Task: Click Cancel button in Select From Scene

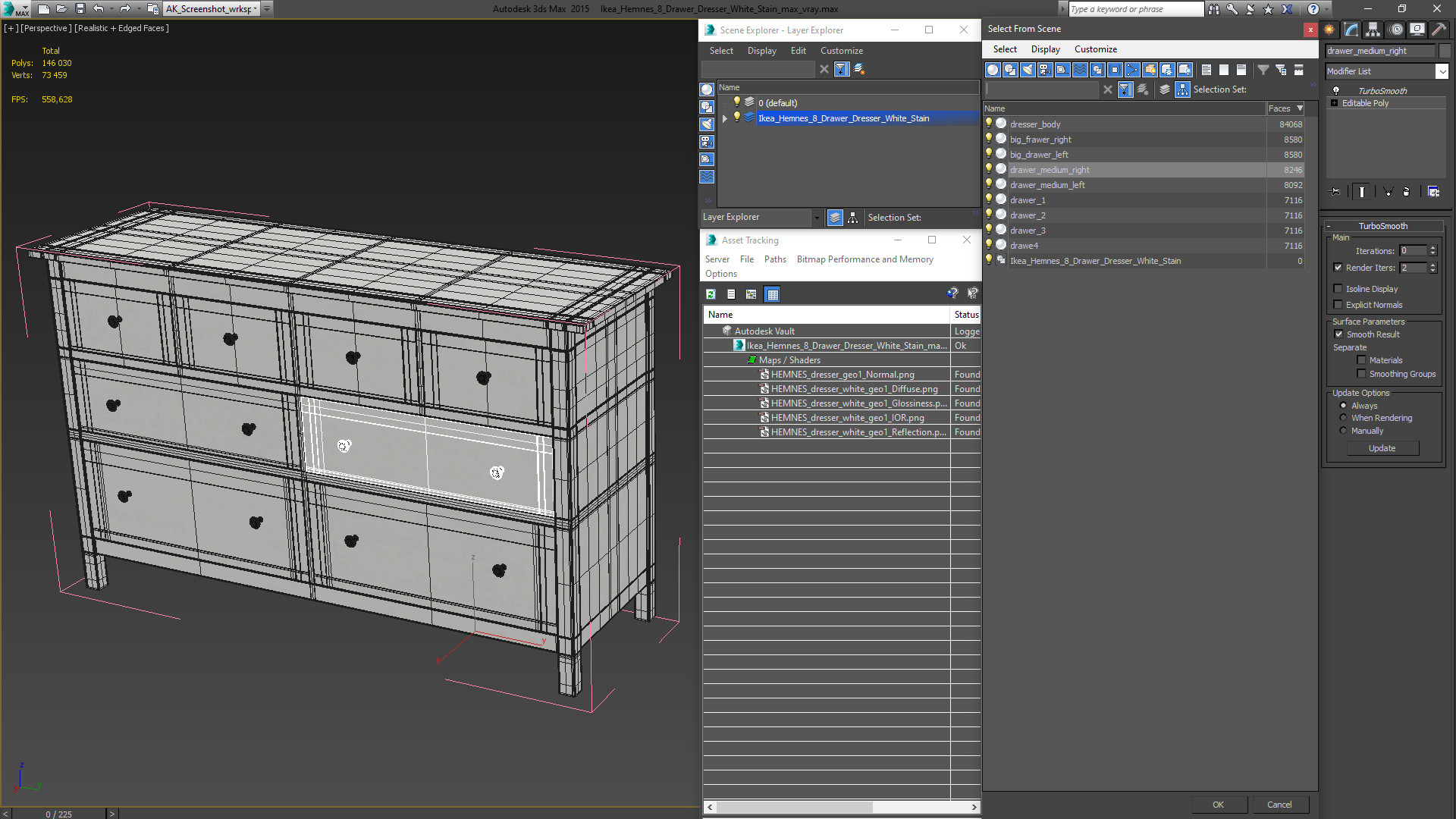Action: coord(1279,805)
